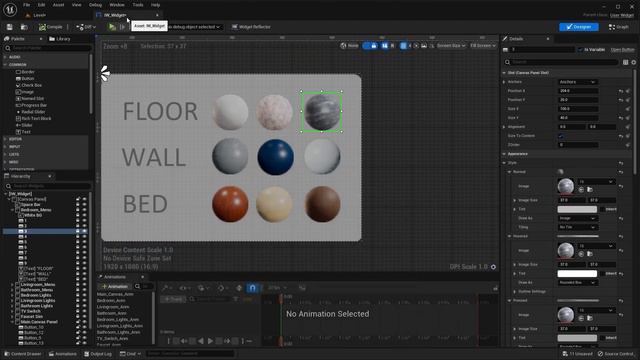The image size is (640, 360).
Task: Click the Pressed style Tint color swatch
Action: click(577, 338)
